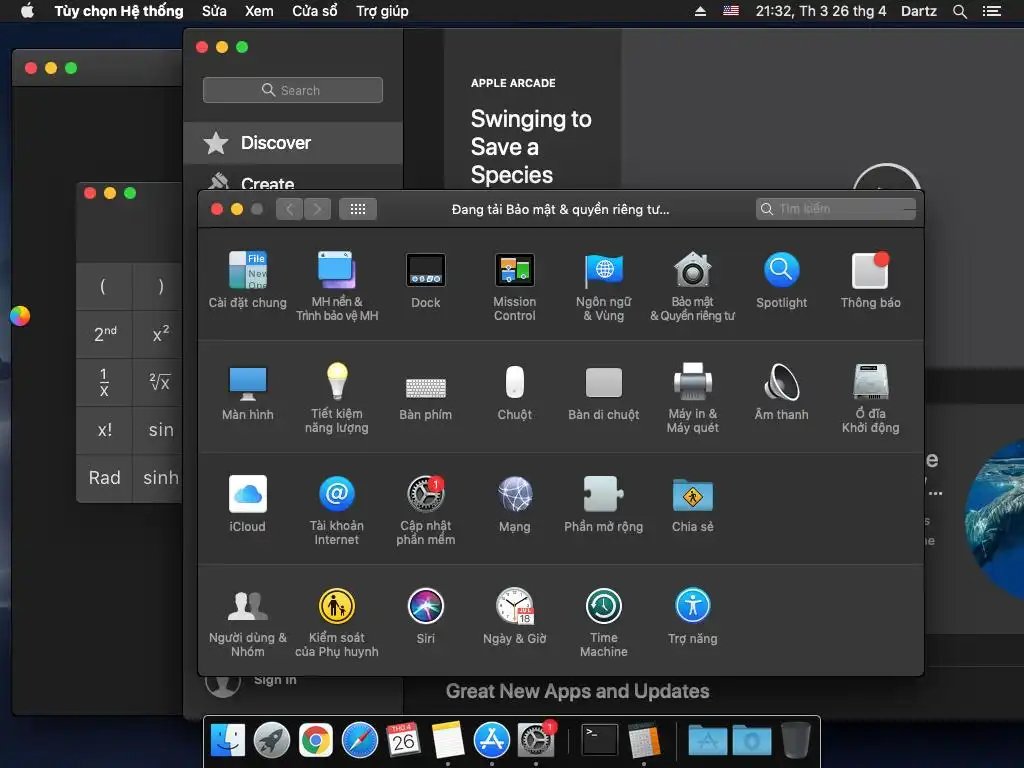This screenshot has width=1024, height=768.
Task: Click the left parenthesis Calculator button
Action: [x=104, y=286]
